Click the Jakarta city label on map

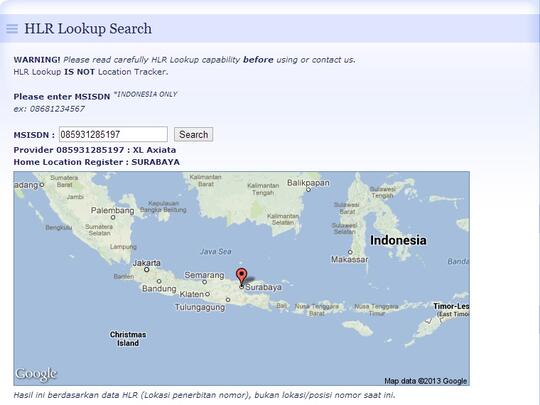pyautogui.click(x=147, y=263)
